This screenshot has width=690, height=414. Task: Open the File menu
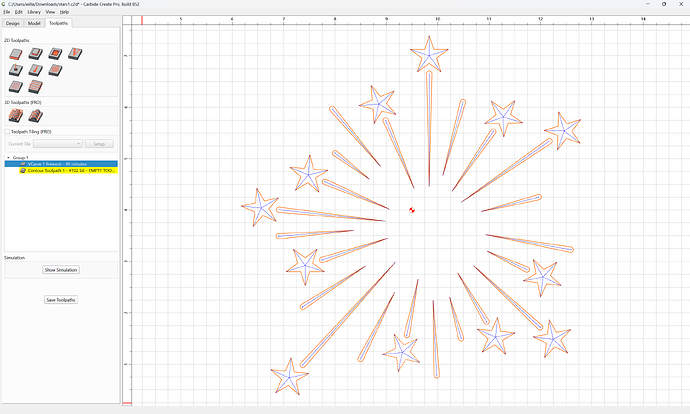(7, 12)
